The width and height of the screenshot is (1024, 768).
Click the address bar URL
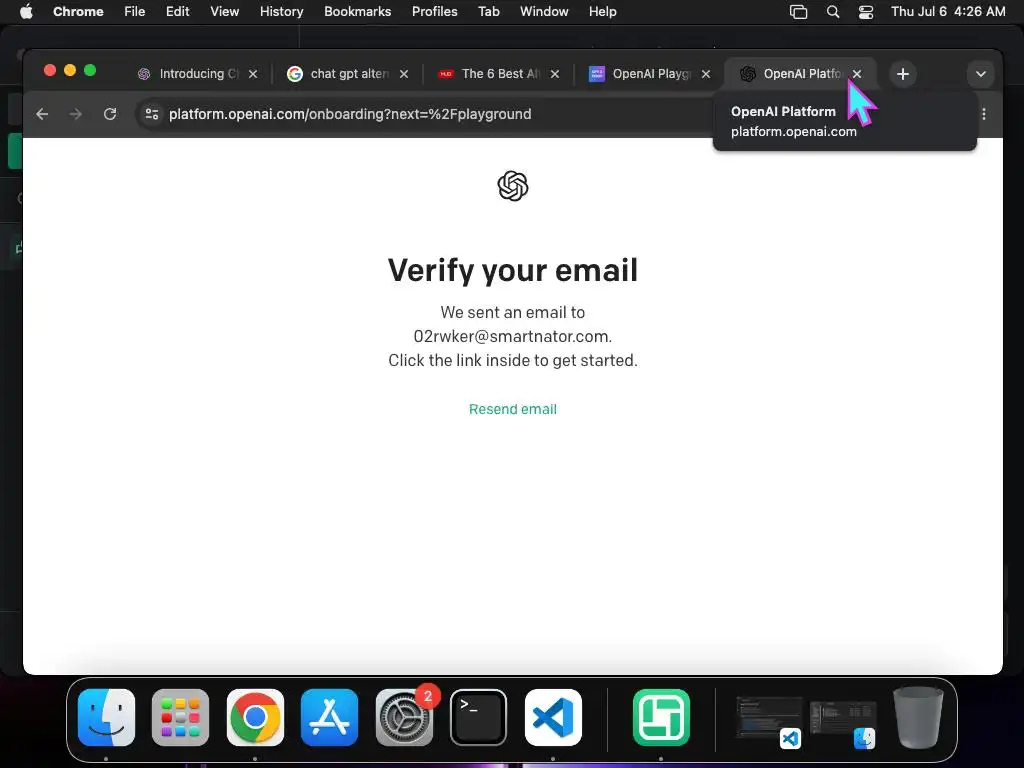[350, 114]
